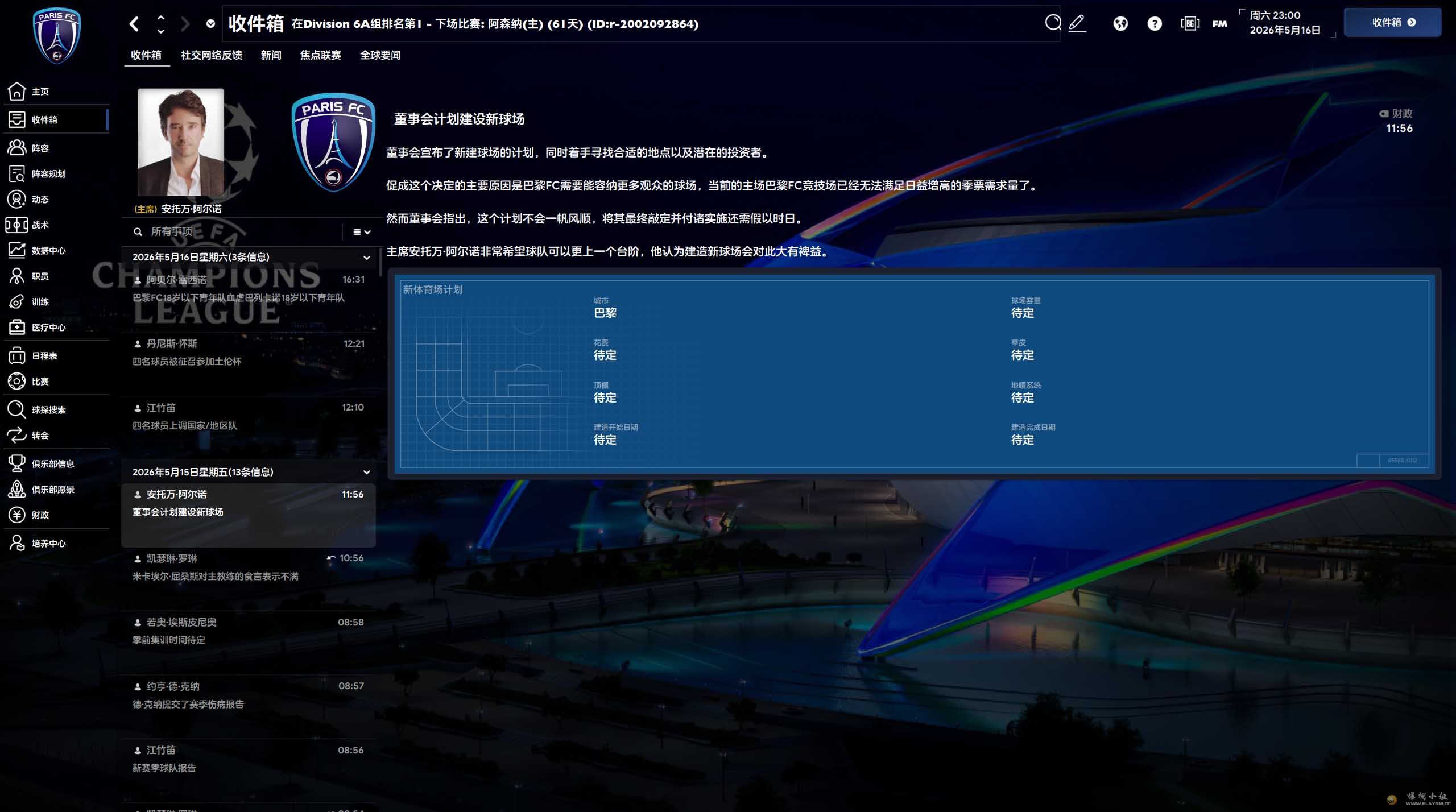
Task: Collapse the 2026年5月15日 message group
Action: [x=366, y=472]
